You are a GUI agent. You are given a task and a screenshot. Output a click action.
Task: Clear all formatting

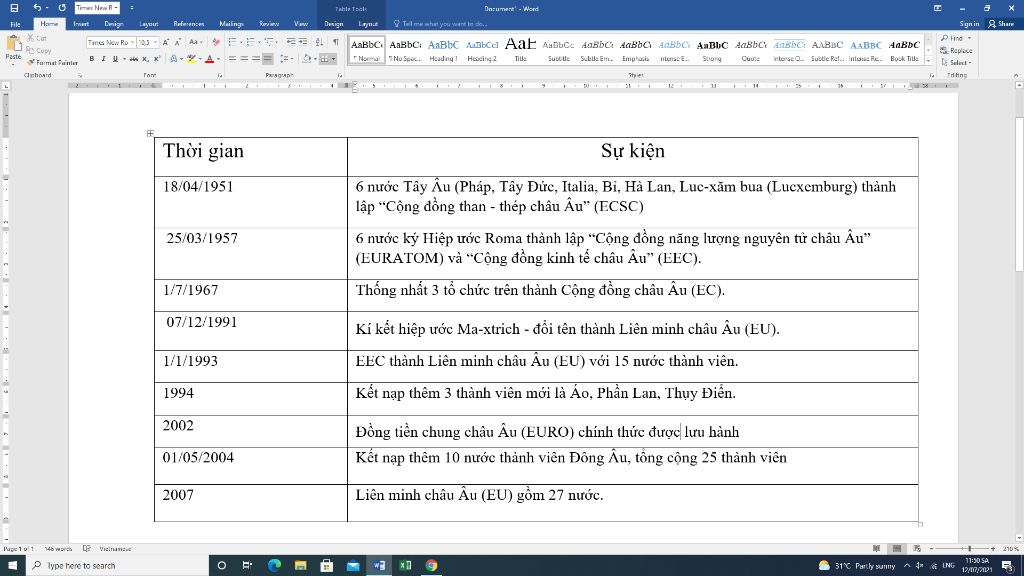click(216, 42)
